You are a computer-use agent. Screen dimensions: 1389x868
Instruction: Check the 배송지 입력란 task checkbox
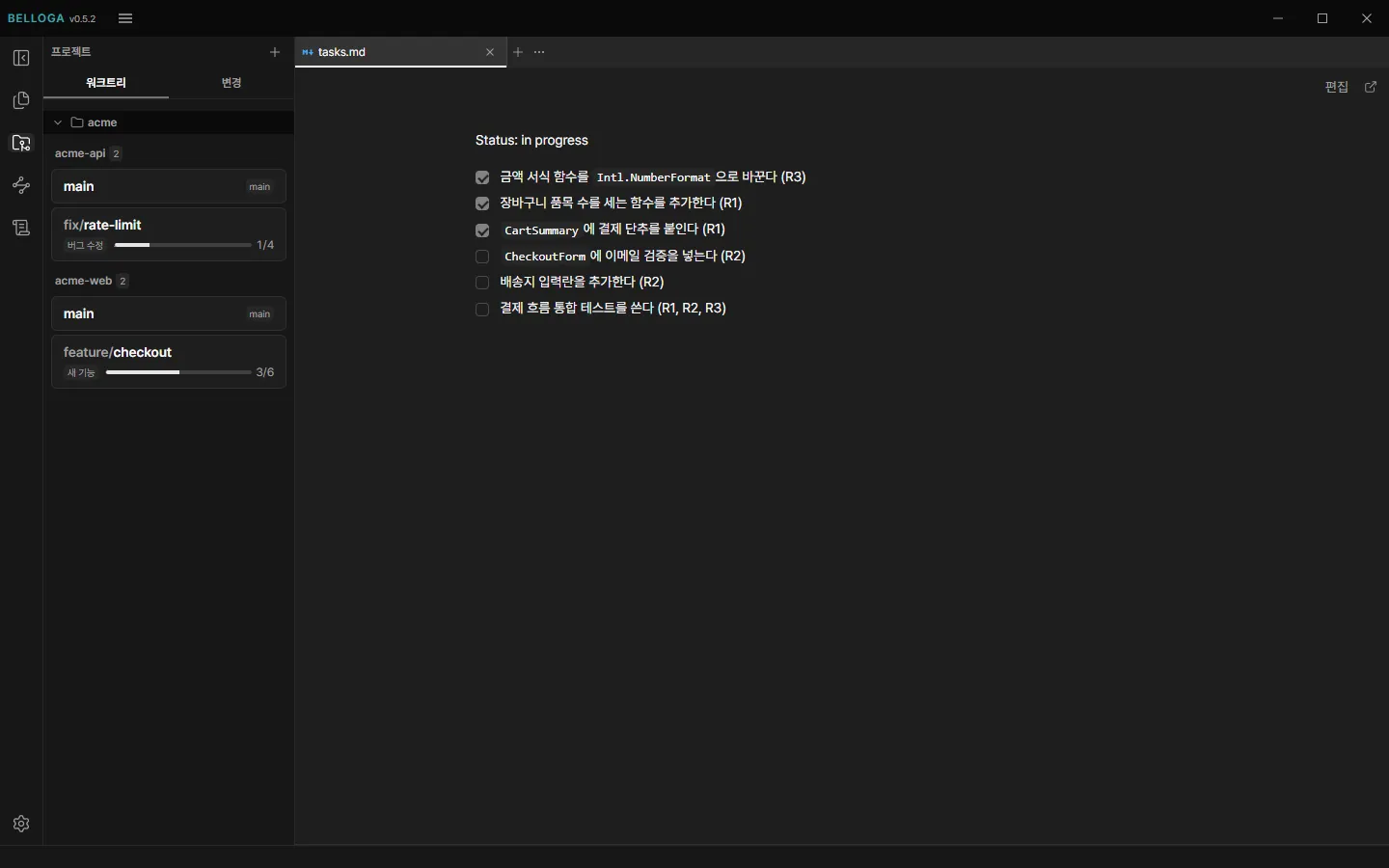pyautogui.click(x=483, y=283)
